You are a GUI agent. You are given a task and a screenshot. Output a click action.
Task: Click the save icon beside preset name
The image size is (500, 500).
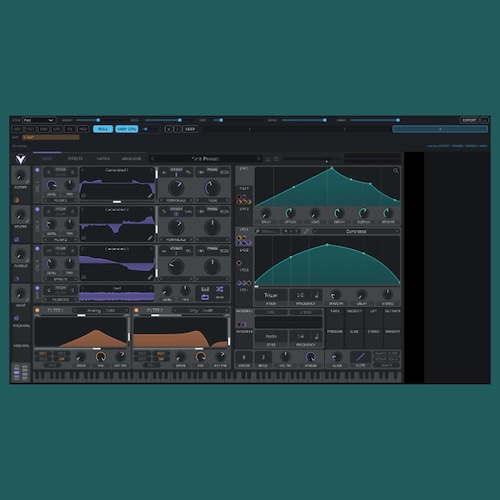pyautogui.click(x=268, y=159)
